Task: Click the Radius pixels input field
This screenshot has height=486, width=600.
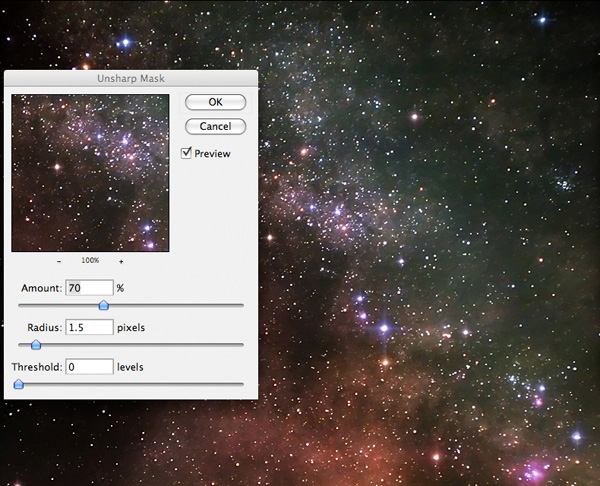Action: click(x=90, y=327)
